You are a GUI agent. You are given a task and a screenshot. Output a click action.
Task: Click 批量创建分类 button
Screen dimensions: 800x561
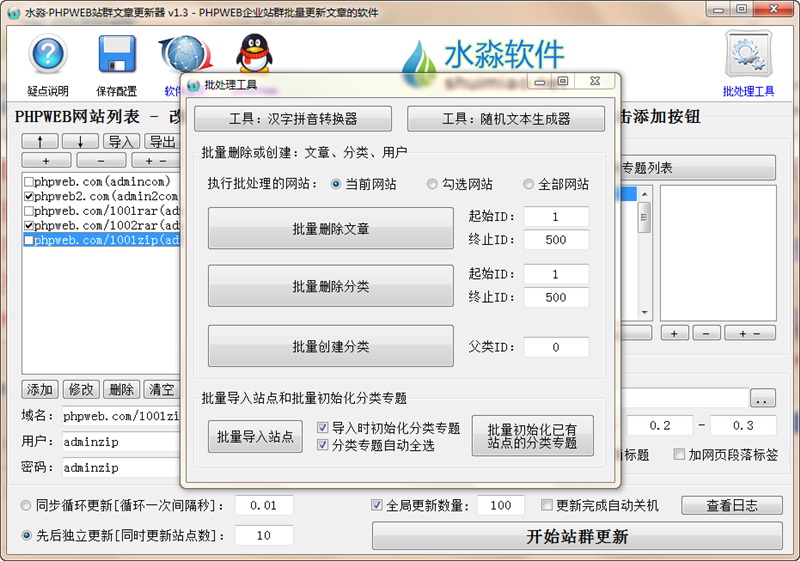[331, 346]
